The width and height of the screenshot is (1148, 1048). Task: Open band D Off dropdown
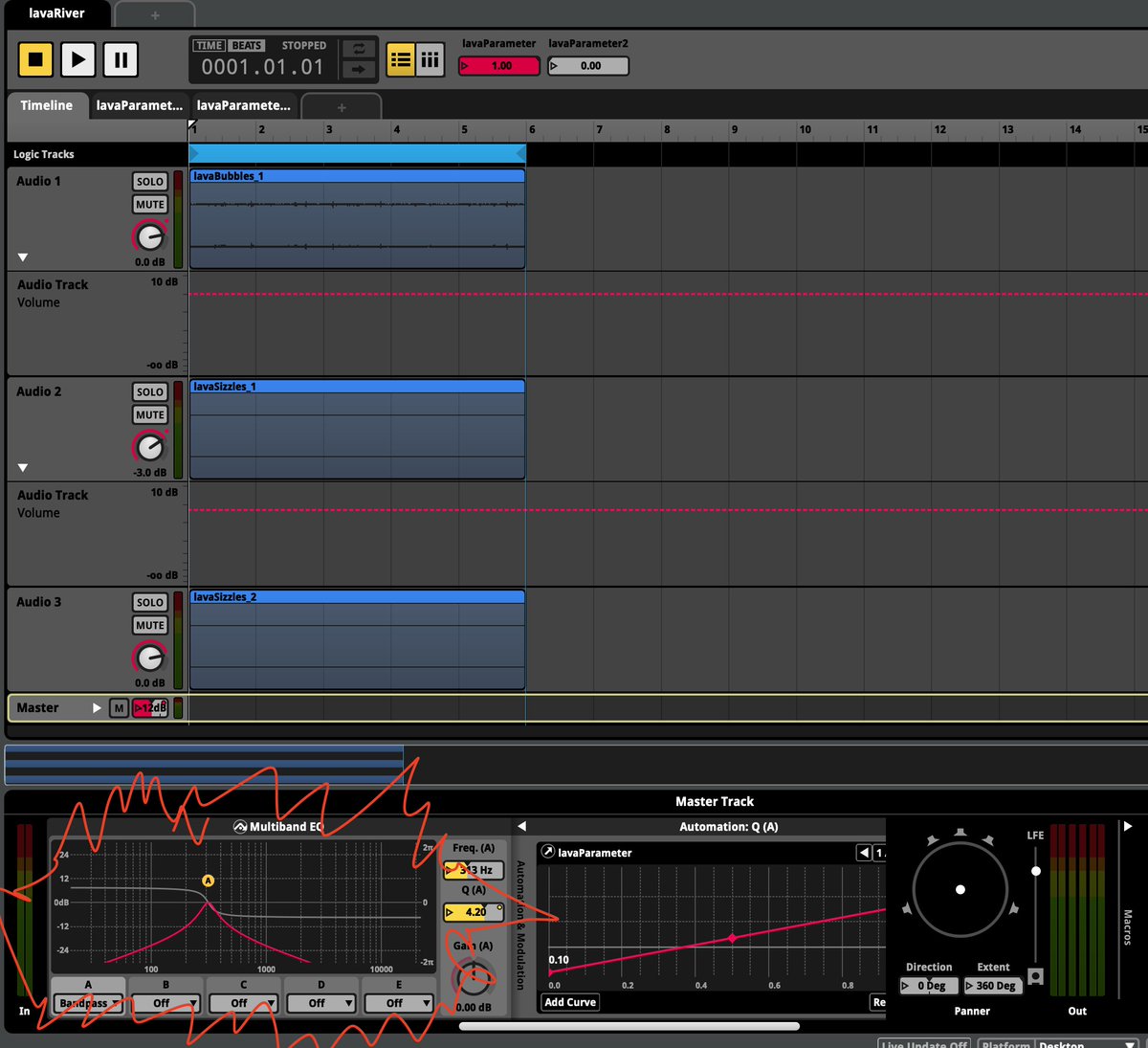pos(320,1003)
